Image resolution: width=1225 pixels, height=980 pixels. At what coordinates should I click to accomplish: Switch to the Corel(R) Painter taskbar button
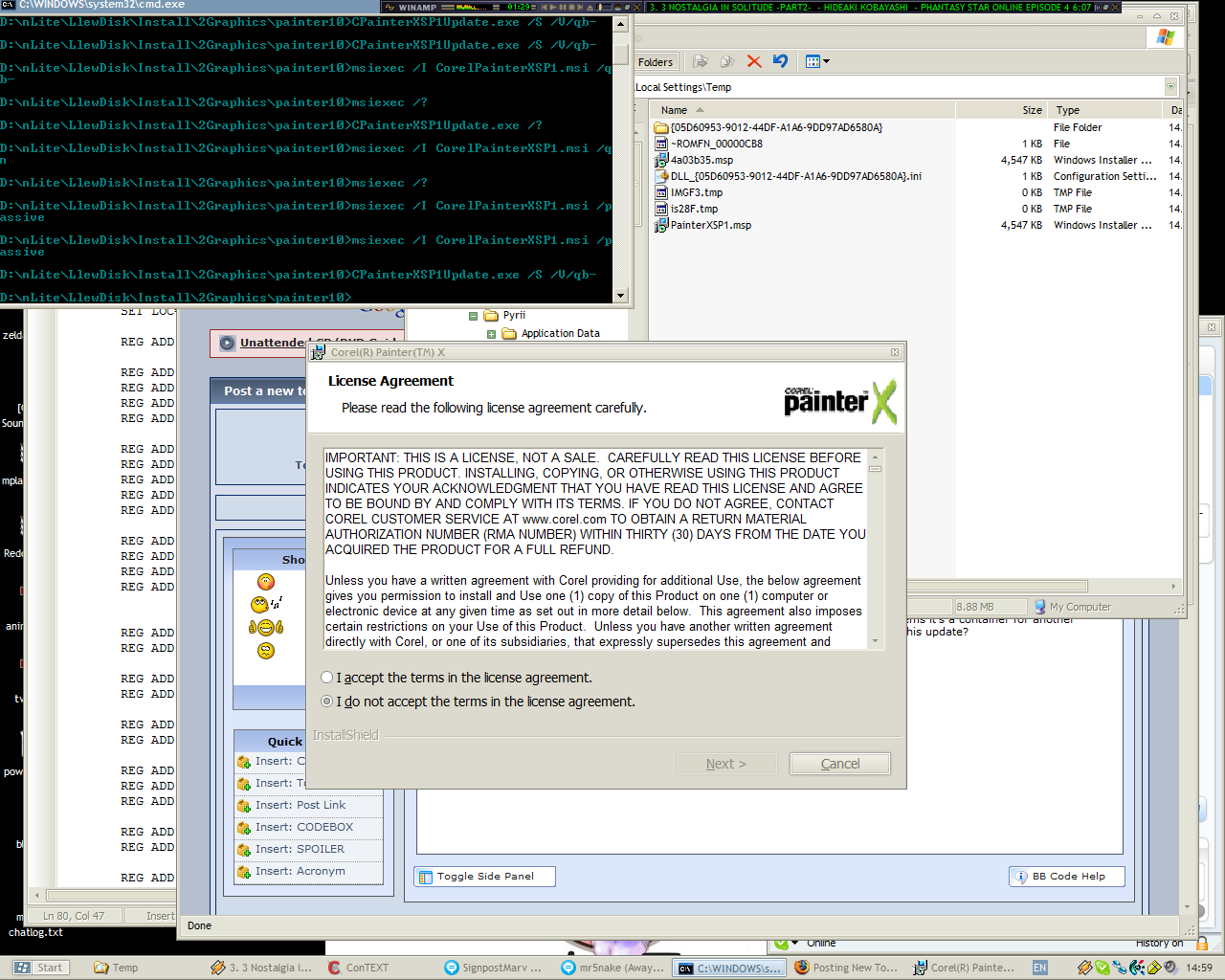tap(963, 968)
